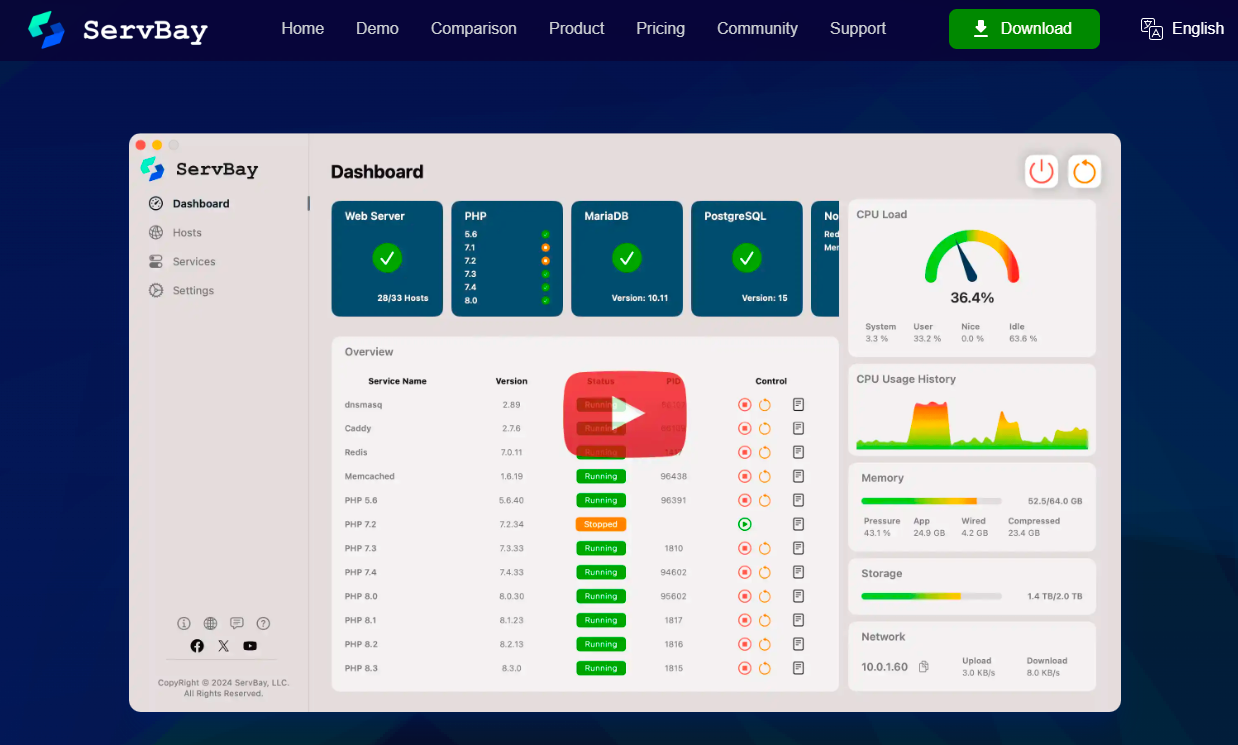Click the translate icon beside English
1238x745 pixels.
tap(1152, 28)
